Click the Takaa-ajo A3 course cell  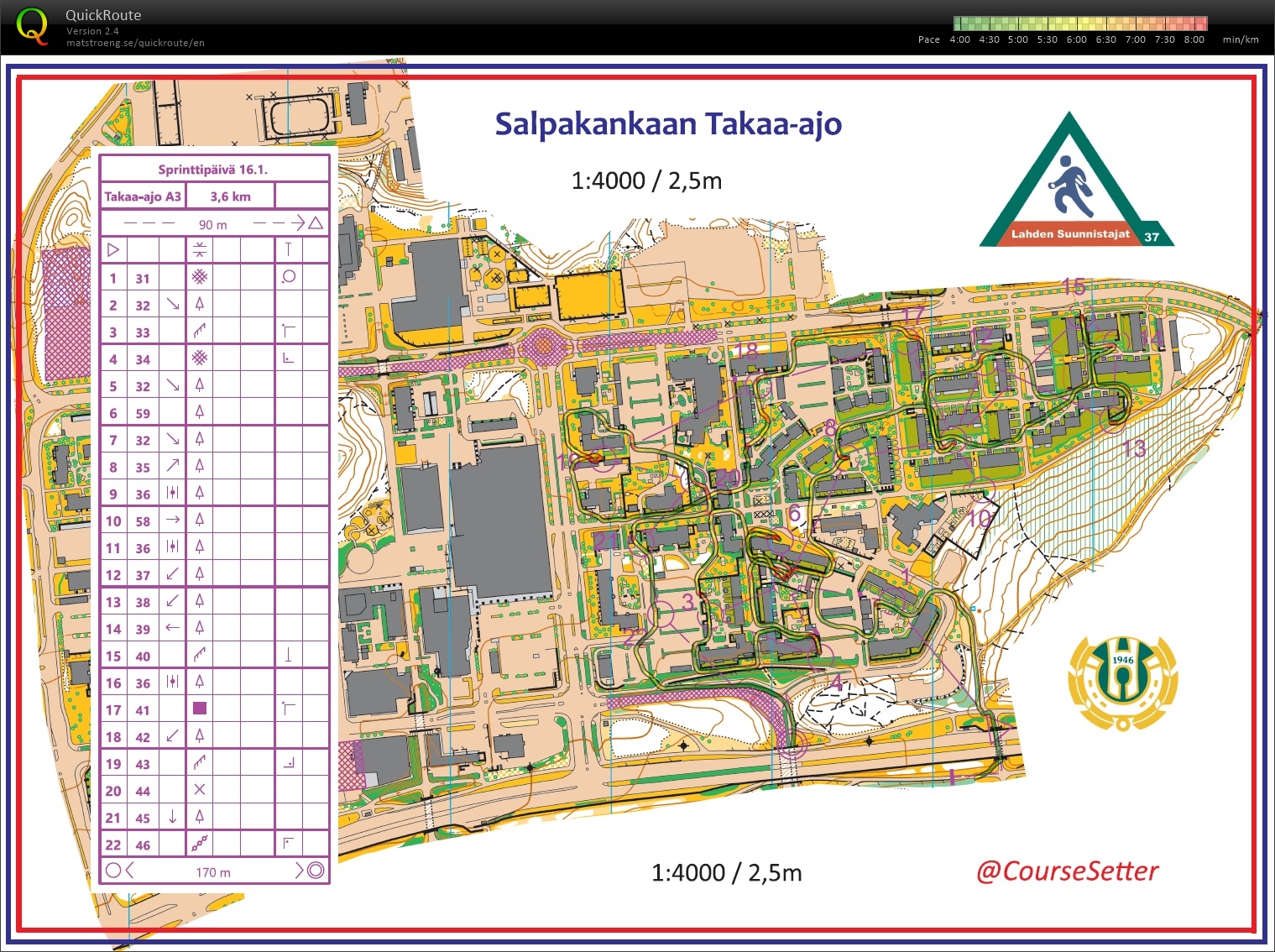(143, 196)
